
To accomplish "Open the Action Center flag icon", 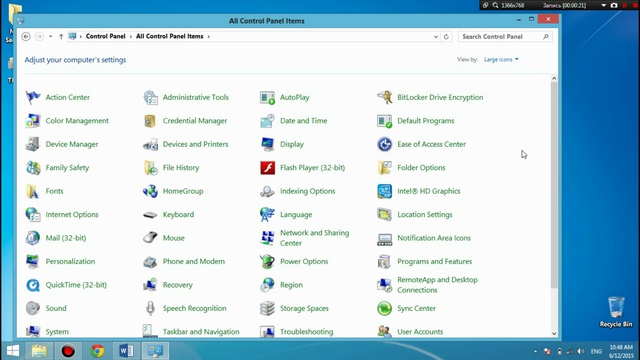I will point(33,97).
